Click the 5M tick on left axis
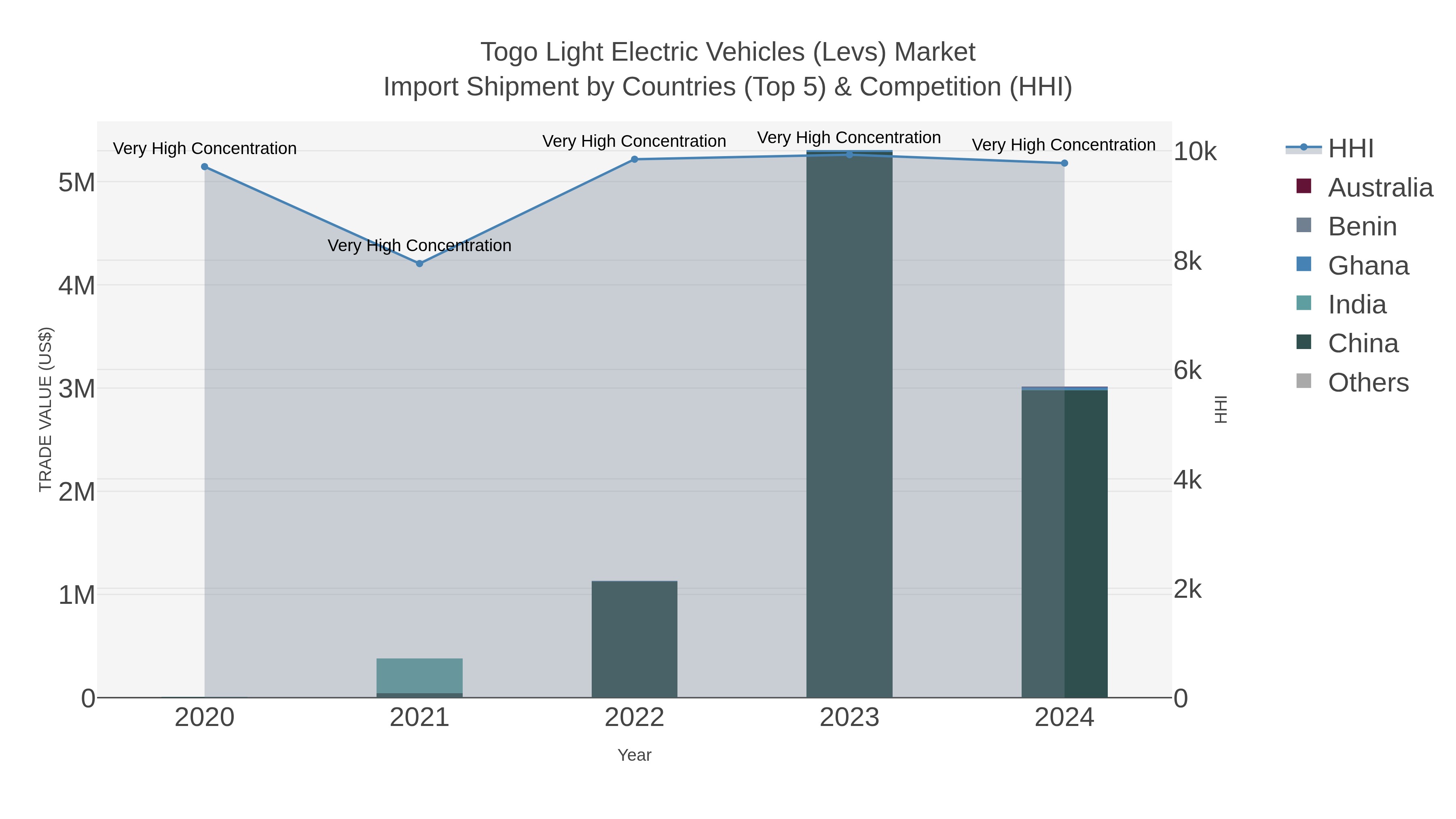Image resolution: width=1456 pixels, height=819 pixels. [77, 182]
